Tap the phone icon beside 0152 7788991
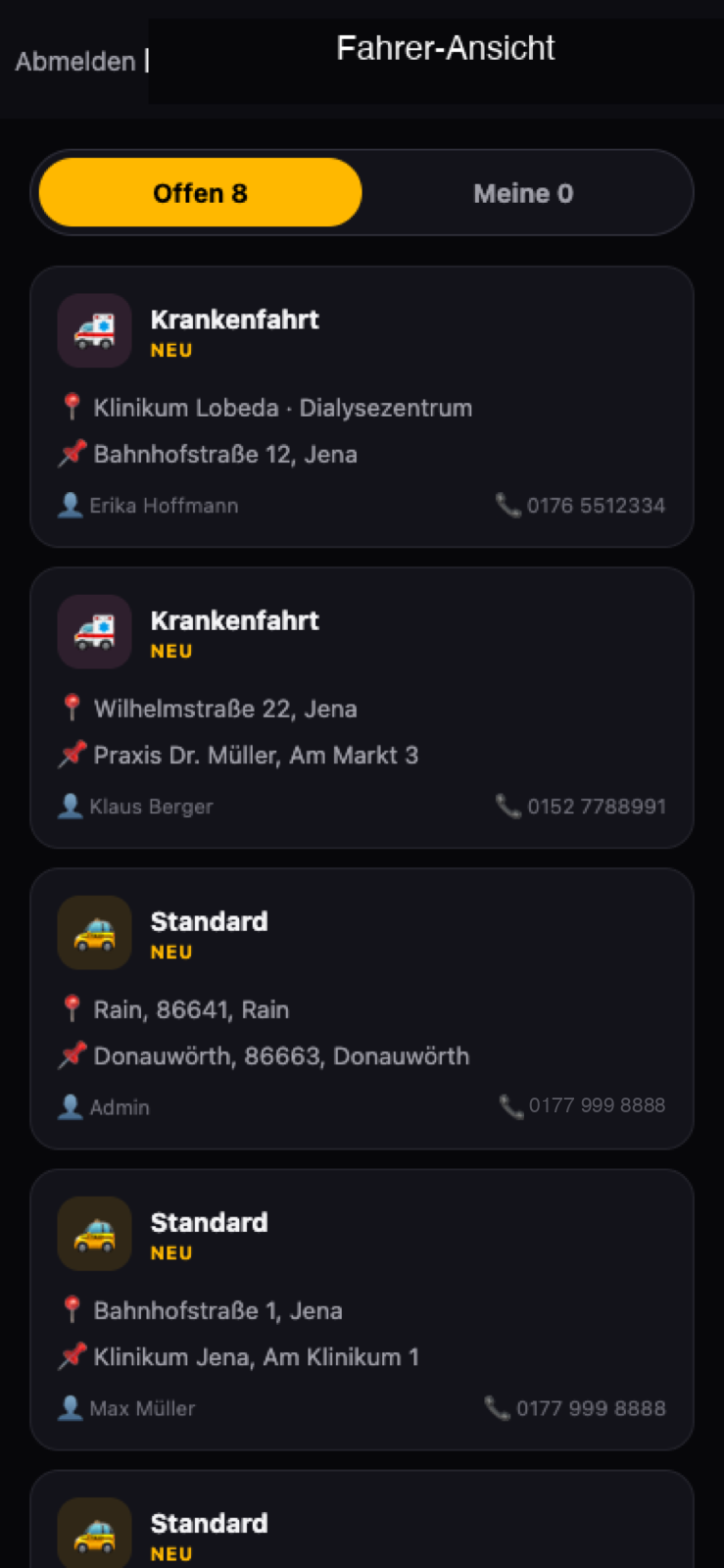The height and width of the screenshot is (1568, 724). 507,807
